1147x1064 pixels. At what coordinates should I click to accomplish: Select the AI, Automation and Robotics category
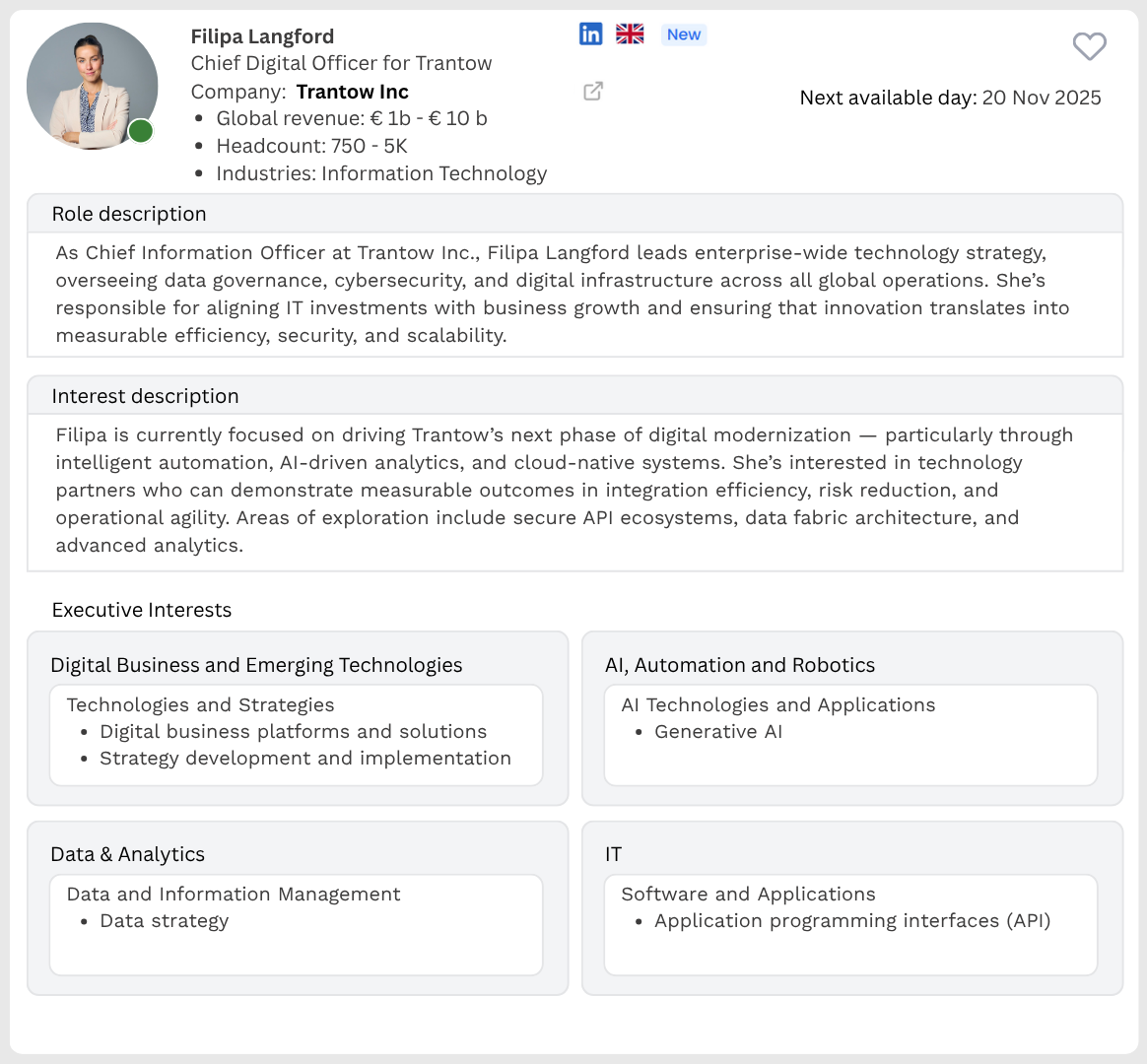740,665
